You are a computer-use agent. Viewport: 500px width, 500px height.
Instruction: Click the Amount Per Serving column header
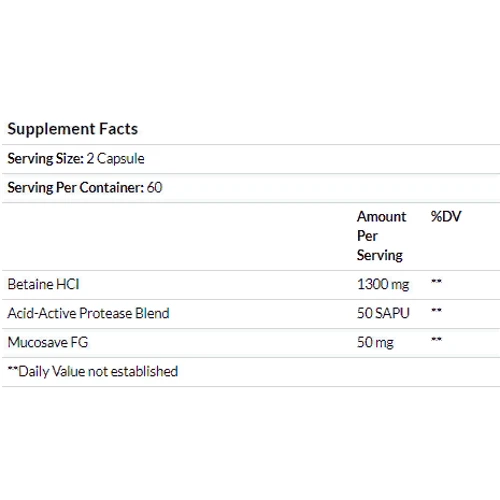[x=381, y=236]
